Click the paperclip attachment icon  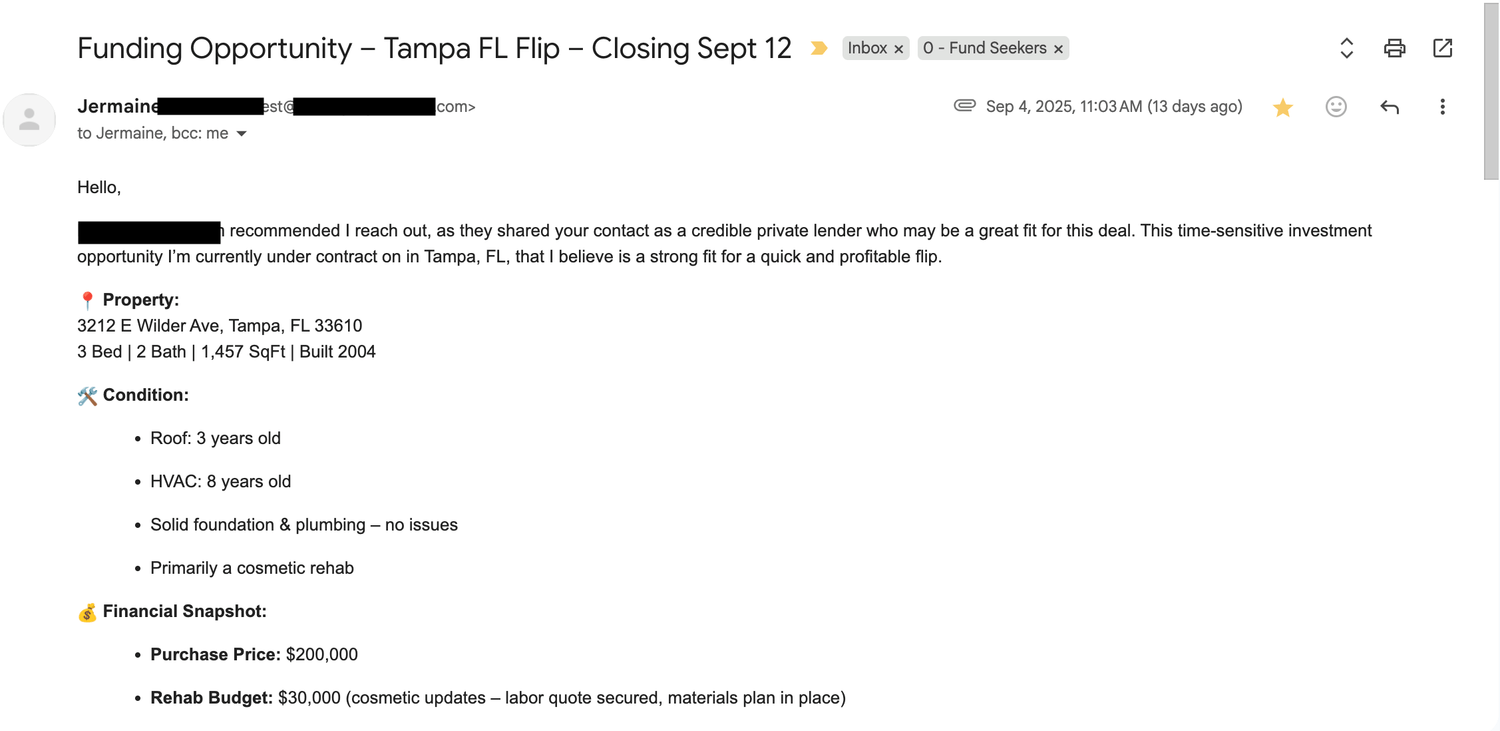click(x=964, y=106)
